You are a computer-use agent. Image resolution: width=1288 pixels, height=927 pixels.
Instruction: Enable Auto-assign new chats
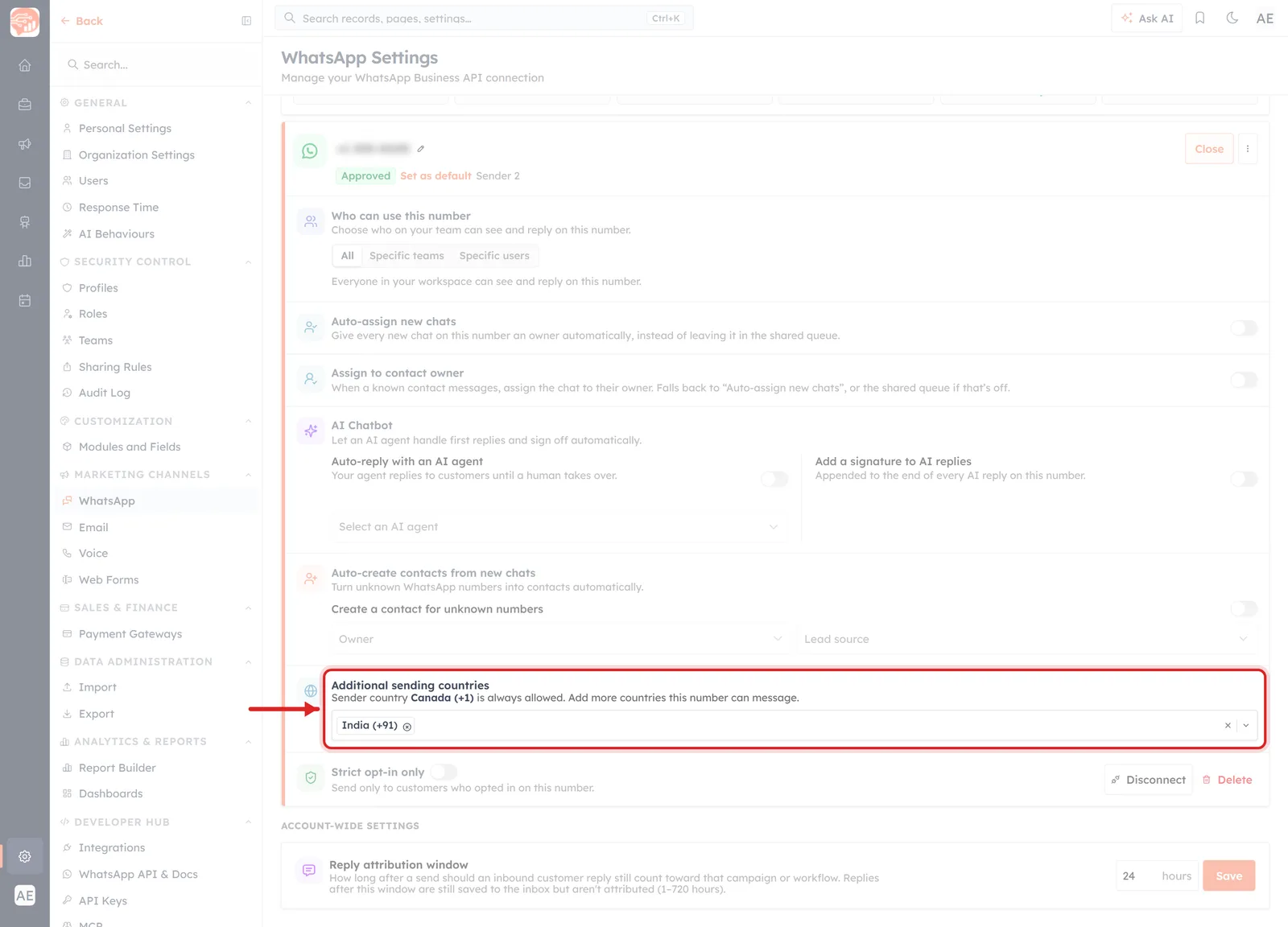tap(1244, 328)
